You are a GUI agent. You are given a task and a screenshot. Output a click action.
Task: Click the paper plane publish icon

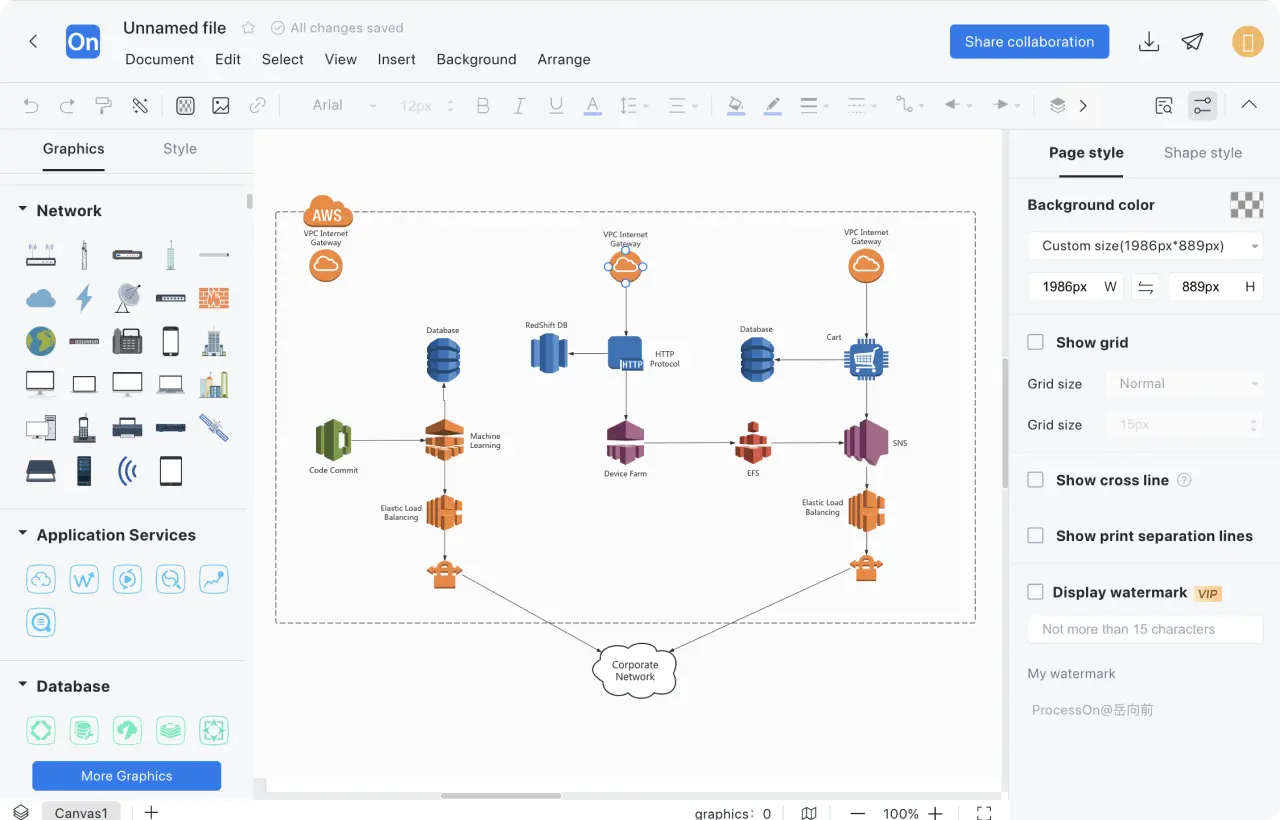[x=1192, y=42]
